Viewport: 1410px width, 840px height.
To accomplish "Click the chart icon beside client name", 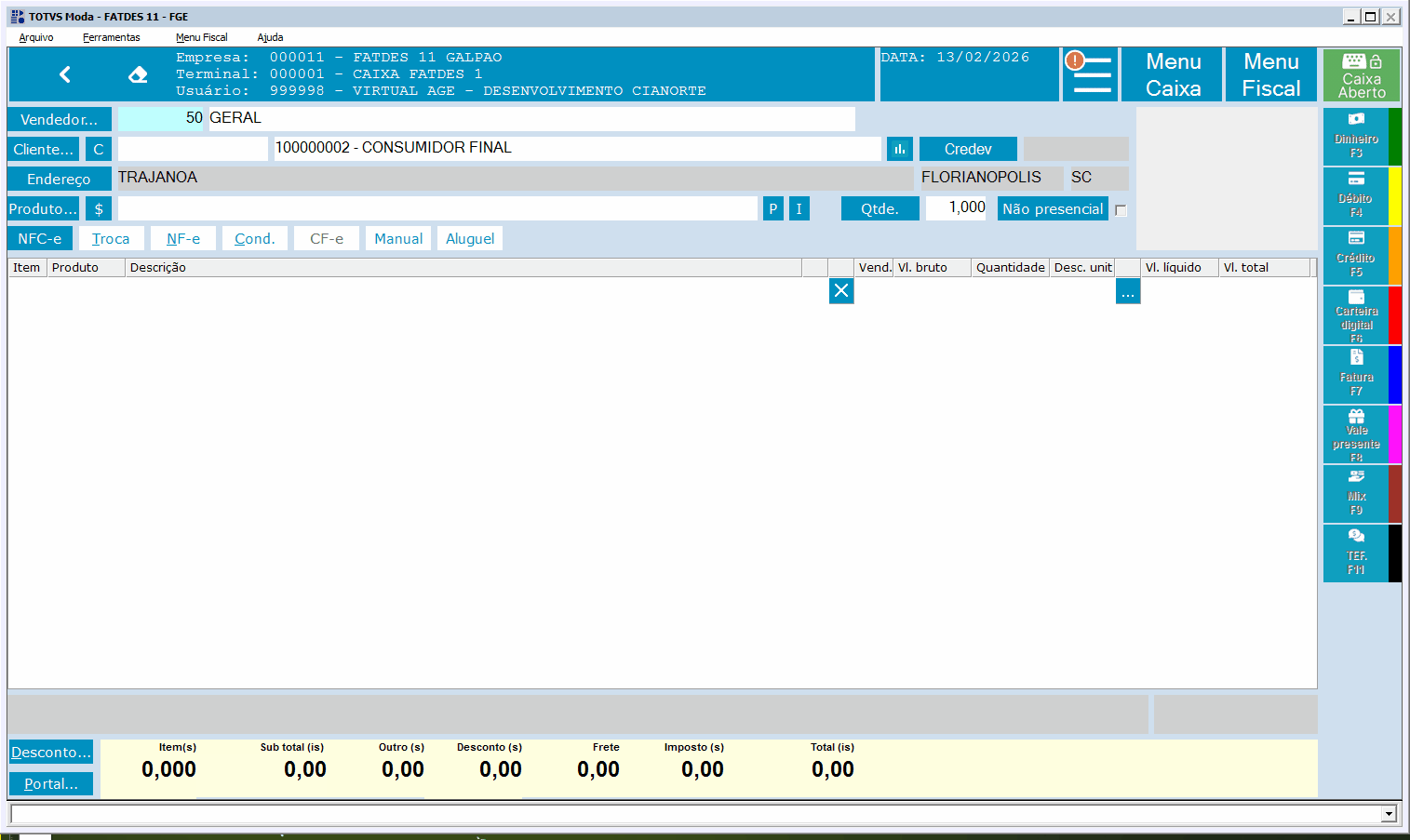I will click(x=900, y=149).
